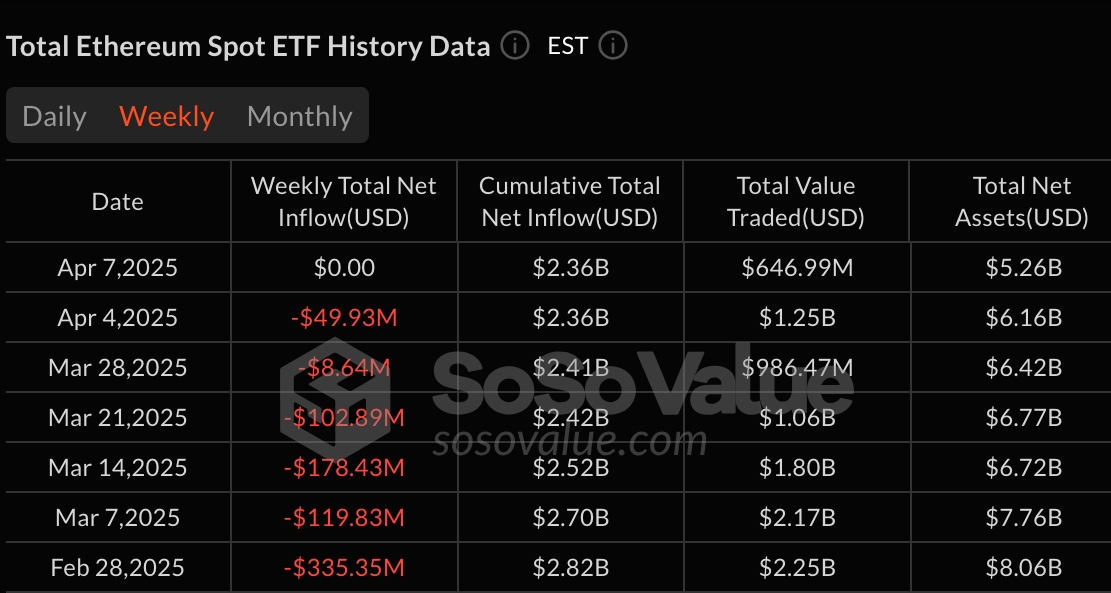The image size is (1111, 593).
Task: Click the $7.76B total net assets value
Action: pos(1021,517)
